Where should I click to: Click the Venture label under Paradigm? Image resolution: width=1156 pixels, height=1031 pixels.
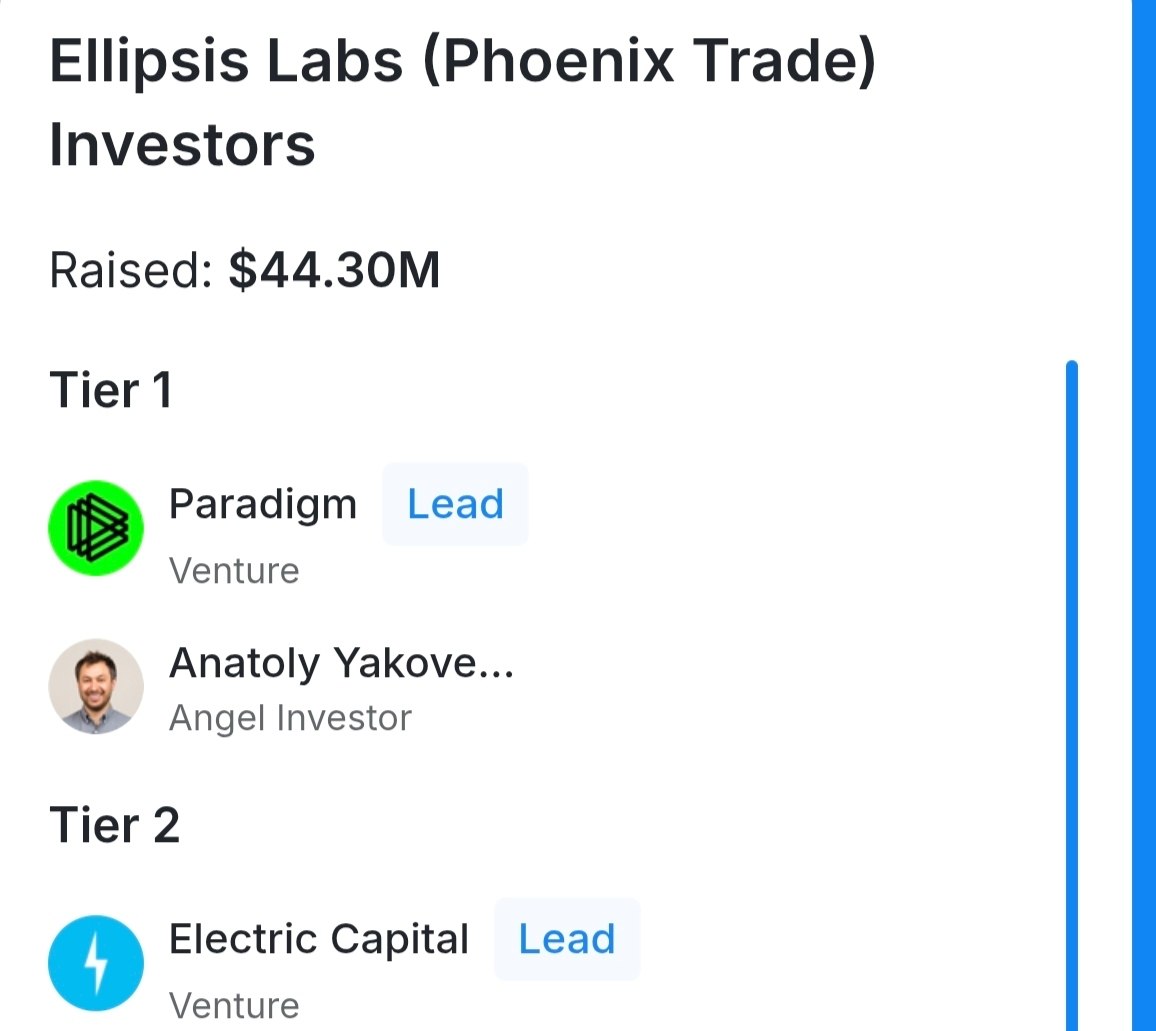pos(234,571)
